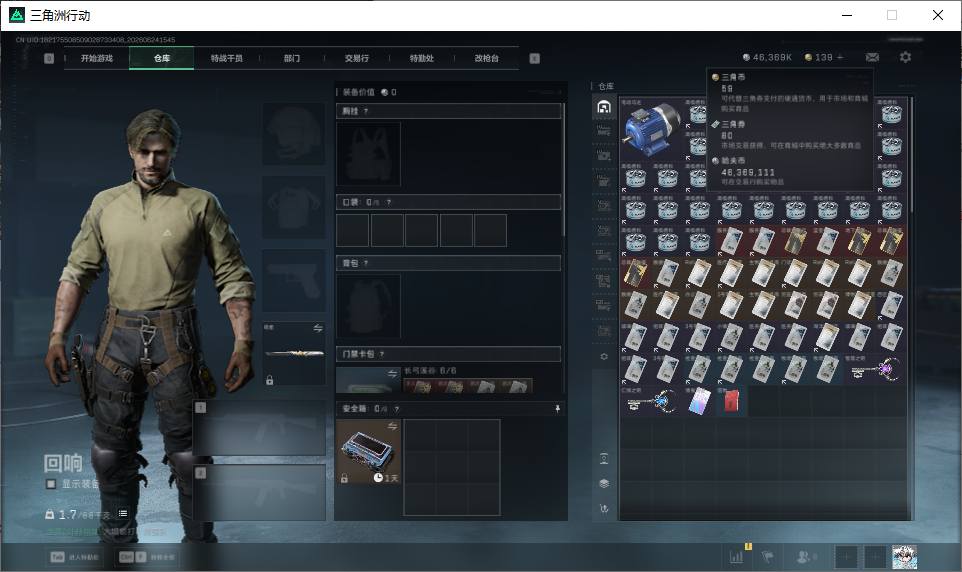
Task: Click the helmet equipment slot
Action: (294, 133)
